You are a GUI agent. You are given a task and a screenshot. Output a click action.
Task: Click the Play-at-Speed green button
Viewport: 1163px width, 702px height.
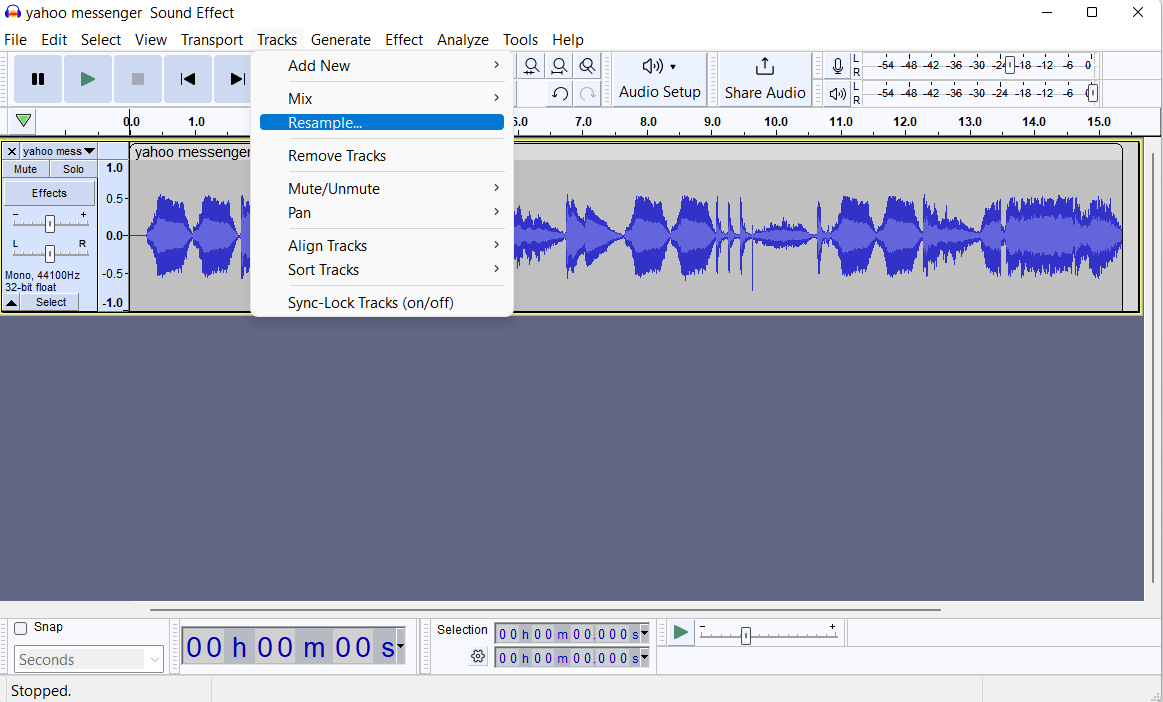[681, 632]
